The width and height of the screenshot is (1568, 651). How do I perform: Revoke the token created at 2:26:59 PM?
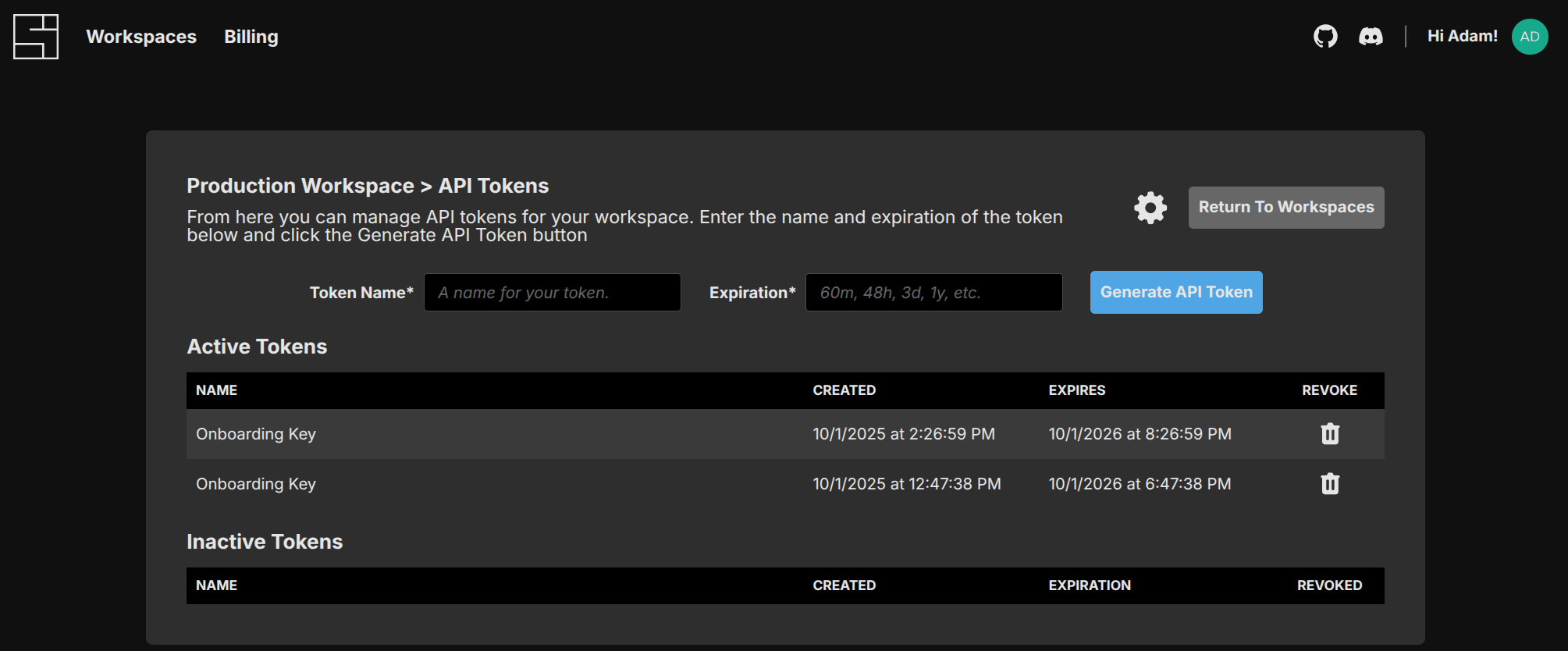click(1330, 434)
